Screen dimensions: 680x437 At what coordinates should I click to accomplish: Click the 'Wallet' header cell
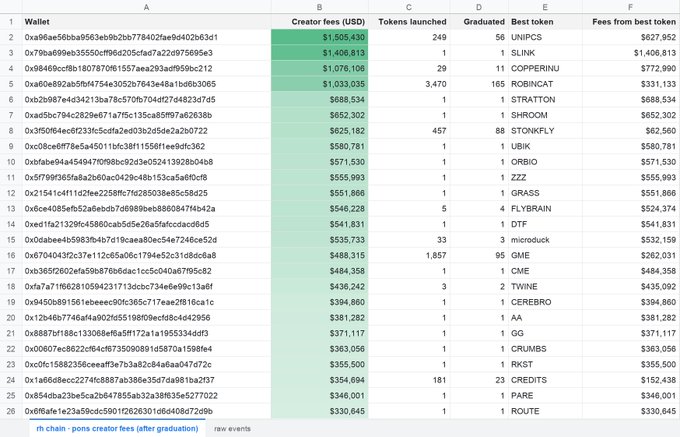click(x=147, y=22)
